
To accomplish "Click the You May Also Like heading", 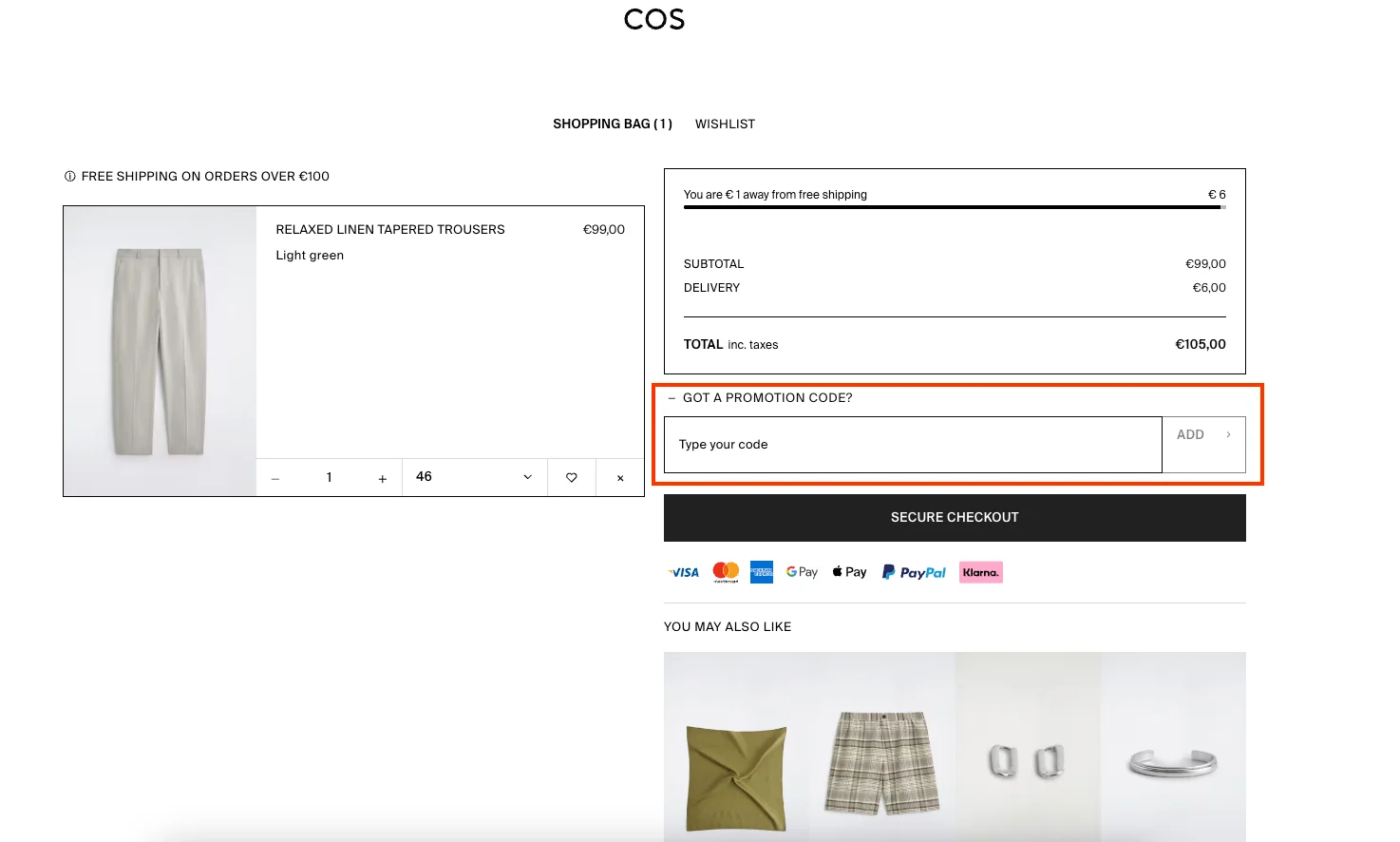I will (x=728, y=626).
